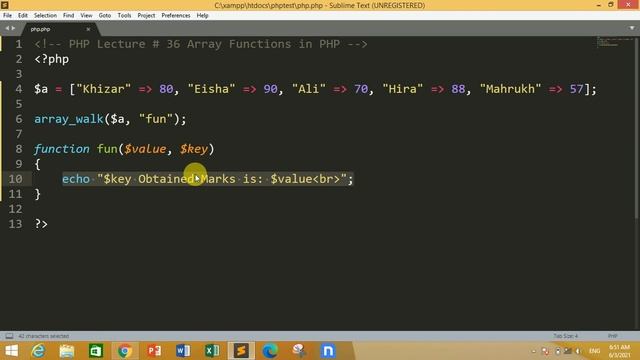
Task: Click "42 characters selected" status text
Action: 44,336
